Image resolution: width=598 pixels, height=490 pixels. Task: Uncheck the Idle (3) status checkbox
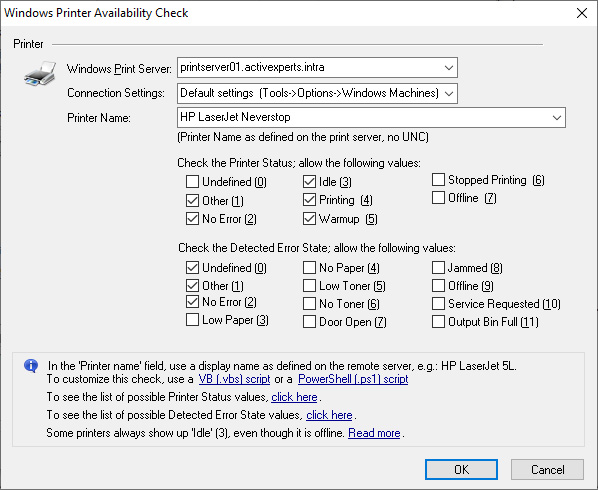click(x=309, y=182)
